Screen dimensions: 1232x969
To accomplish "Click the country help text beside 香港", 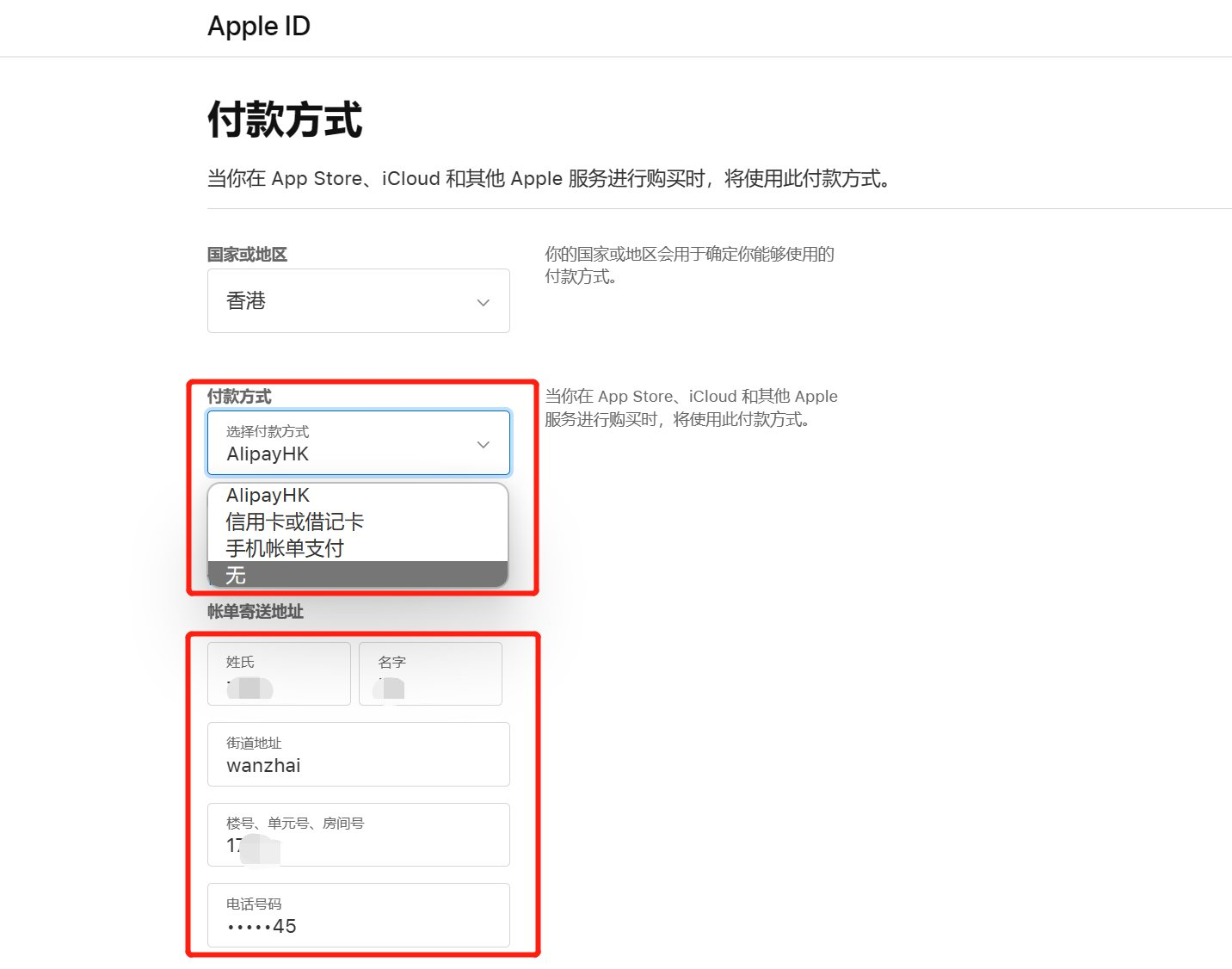I will click(x=688, y=265).
